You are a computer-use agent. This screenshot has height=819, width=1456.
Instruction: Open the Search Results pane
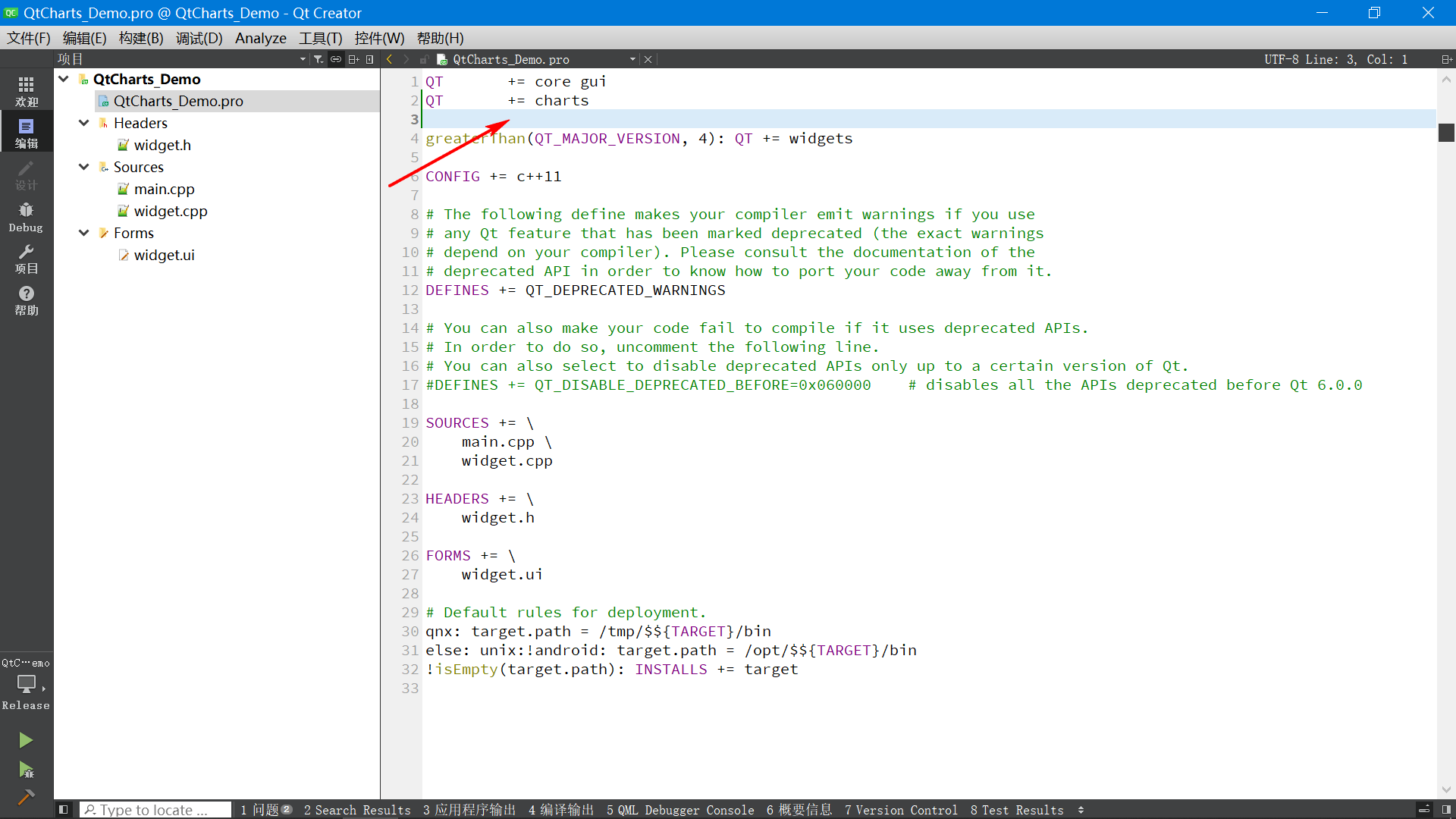point(357,810)
